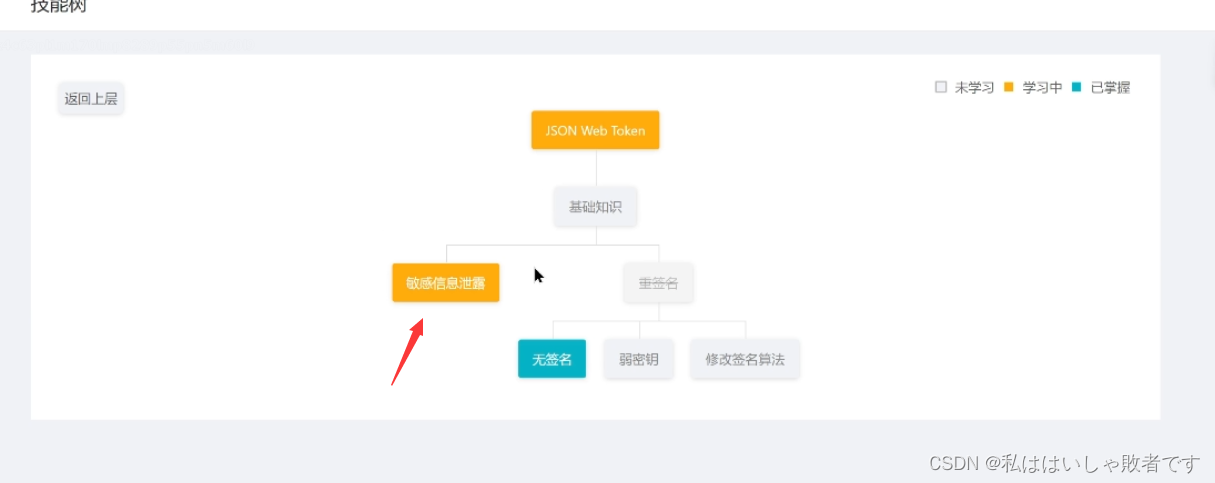This screenshot has height=483, width=1215.
Task: Click the 返回上层 button
Action: 91,99
